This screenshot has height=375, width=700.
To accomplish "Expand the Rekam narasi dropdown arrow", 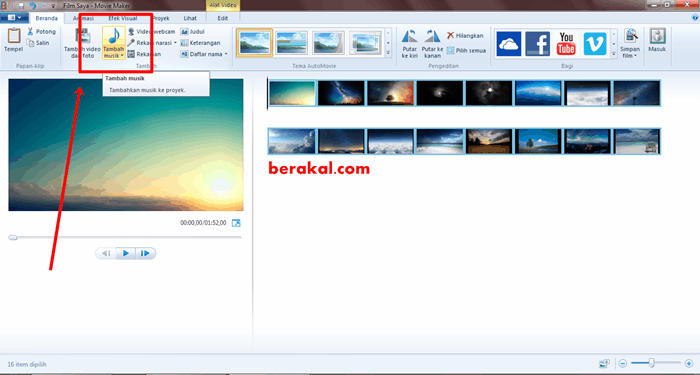I will click(175, 43).
